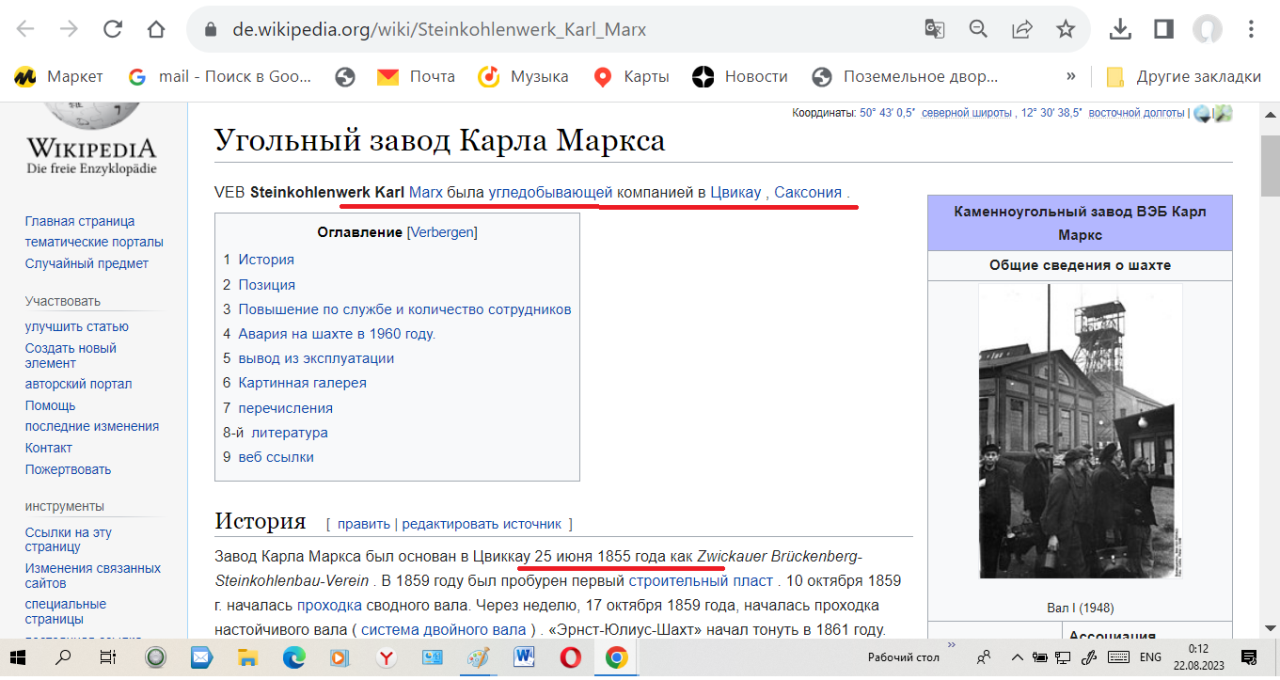Screen dimensions: 1280x680
Task: Toggle the browser side panel icon
Action: 1163,29
